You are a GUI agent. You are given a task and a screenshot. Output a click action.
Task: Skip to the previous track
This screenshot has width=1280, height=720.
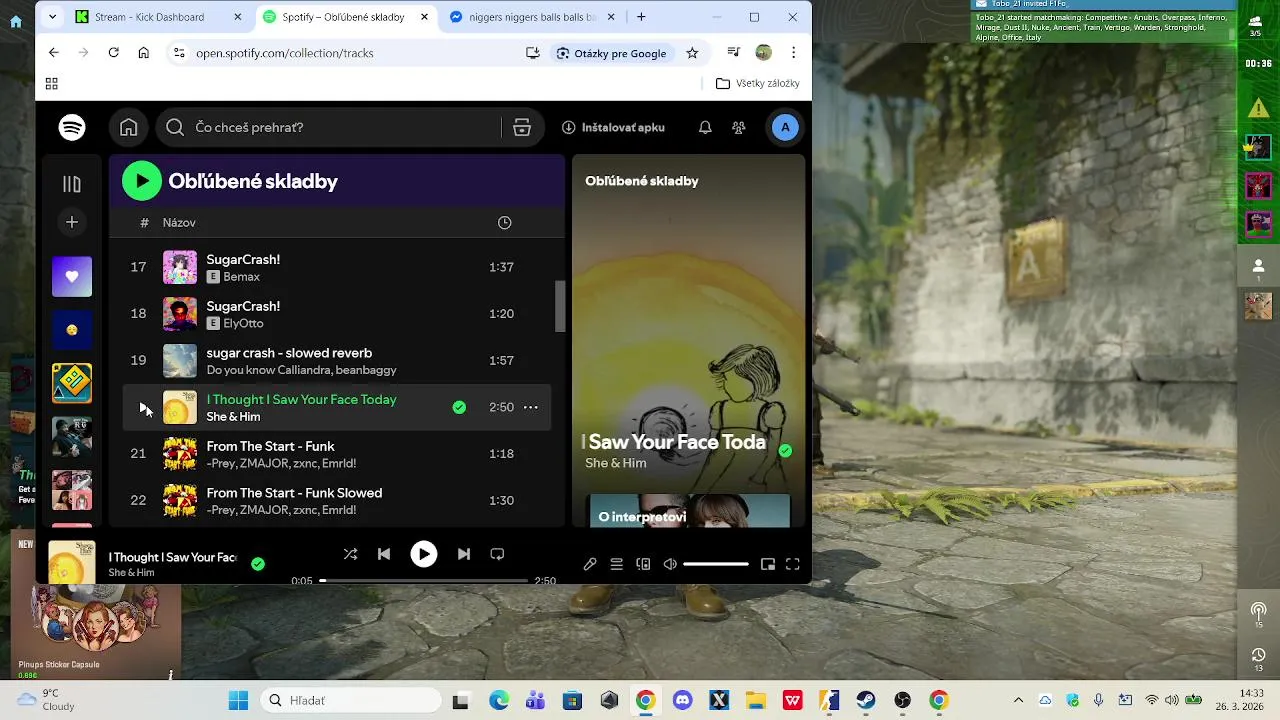point(384,554)
